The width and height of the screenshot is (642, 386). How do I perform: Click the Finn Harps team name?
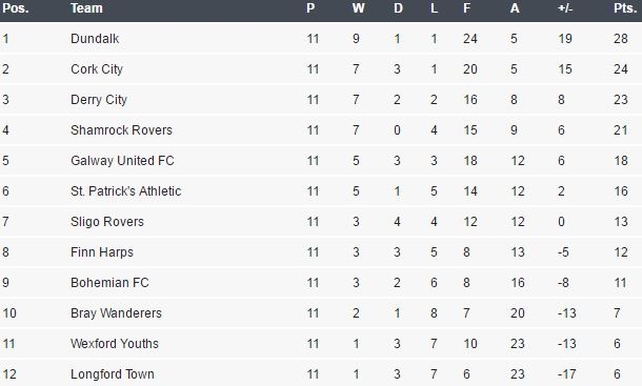coord(102,252)
